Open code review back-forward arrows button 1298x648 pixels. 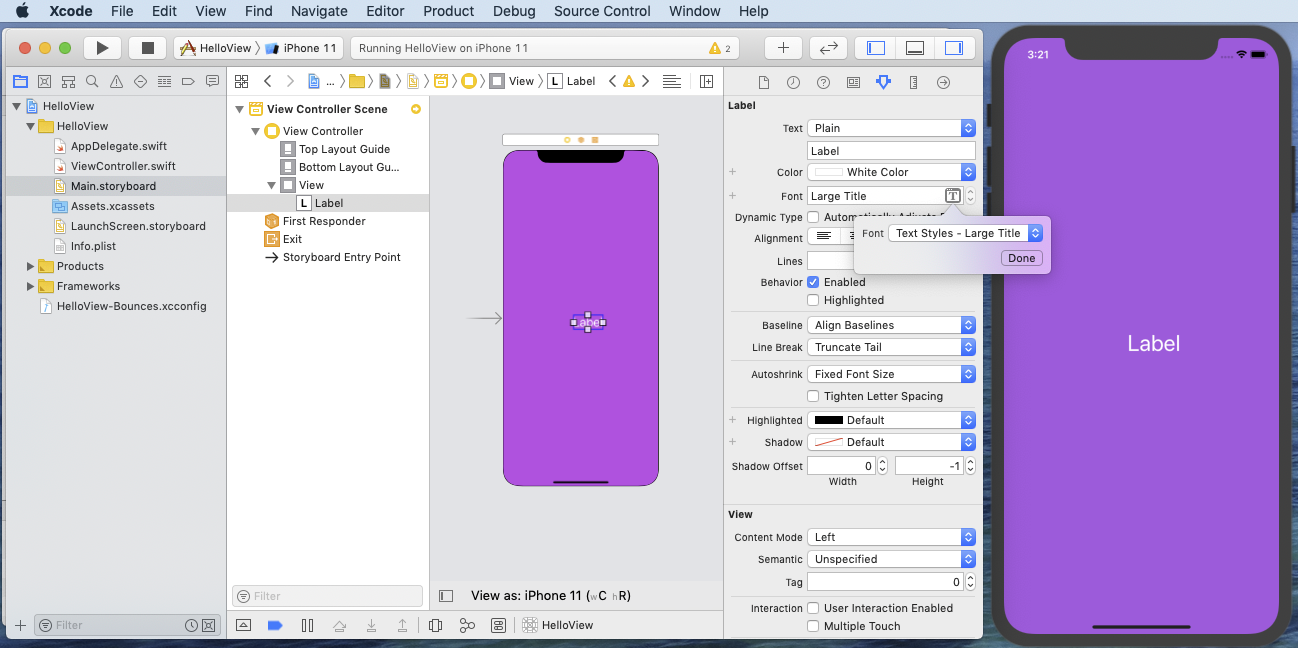(828, 48)
